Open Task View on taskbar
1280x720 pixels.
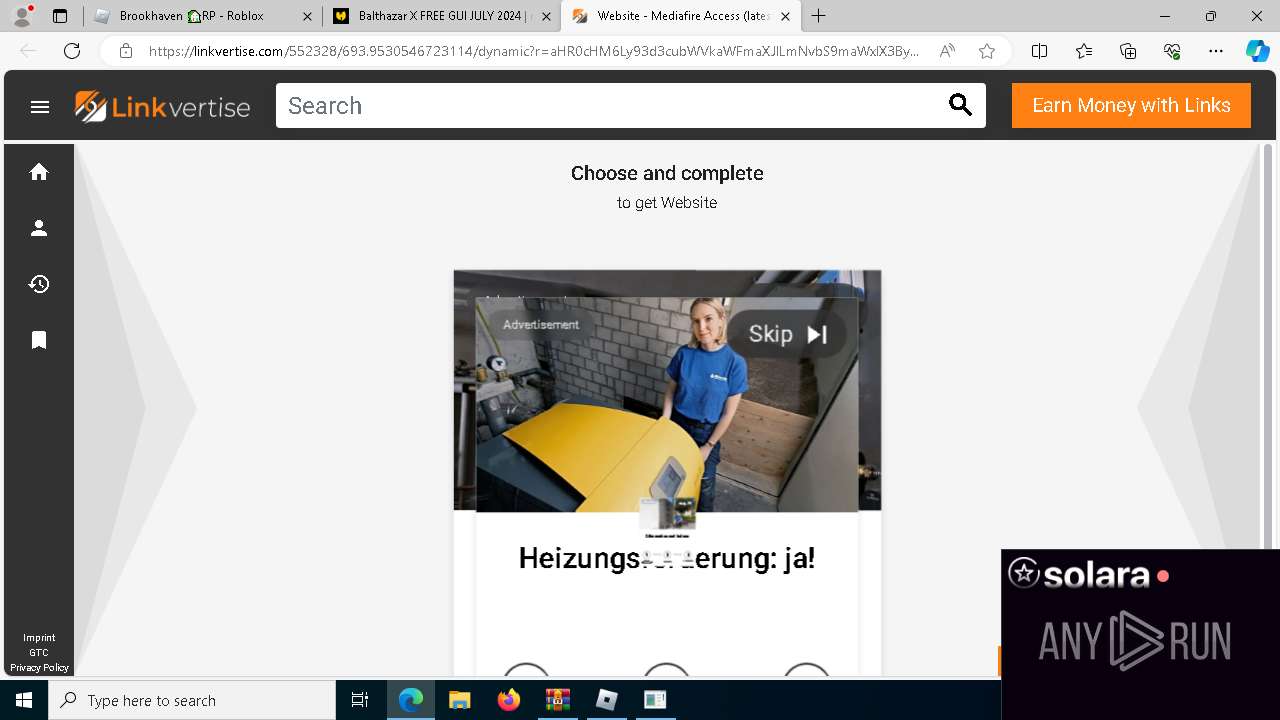[360, 700]
